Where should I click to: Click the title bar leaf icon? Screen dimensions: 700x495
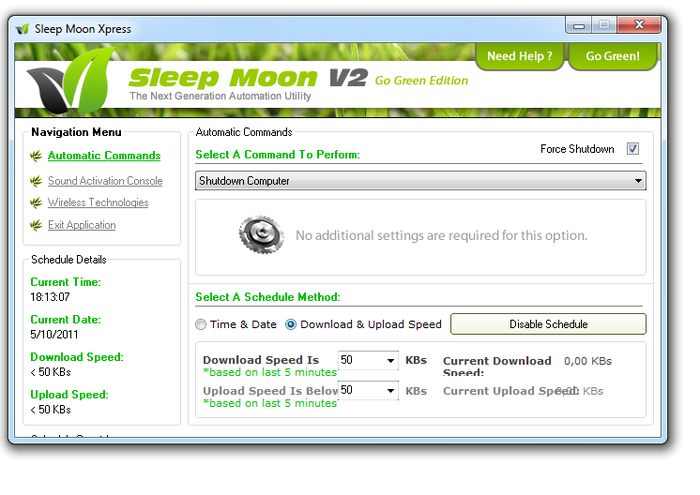[22, 29]
